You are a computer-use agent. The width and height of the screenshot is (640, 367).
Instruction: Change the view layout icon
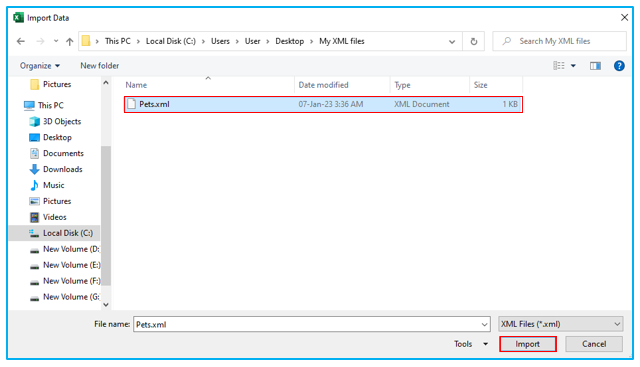click(559, 66)
